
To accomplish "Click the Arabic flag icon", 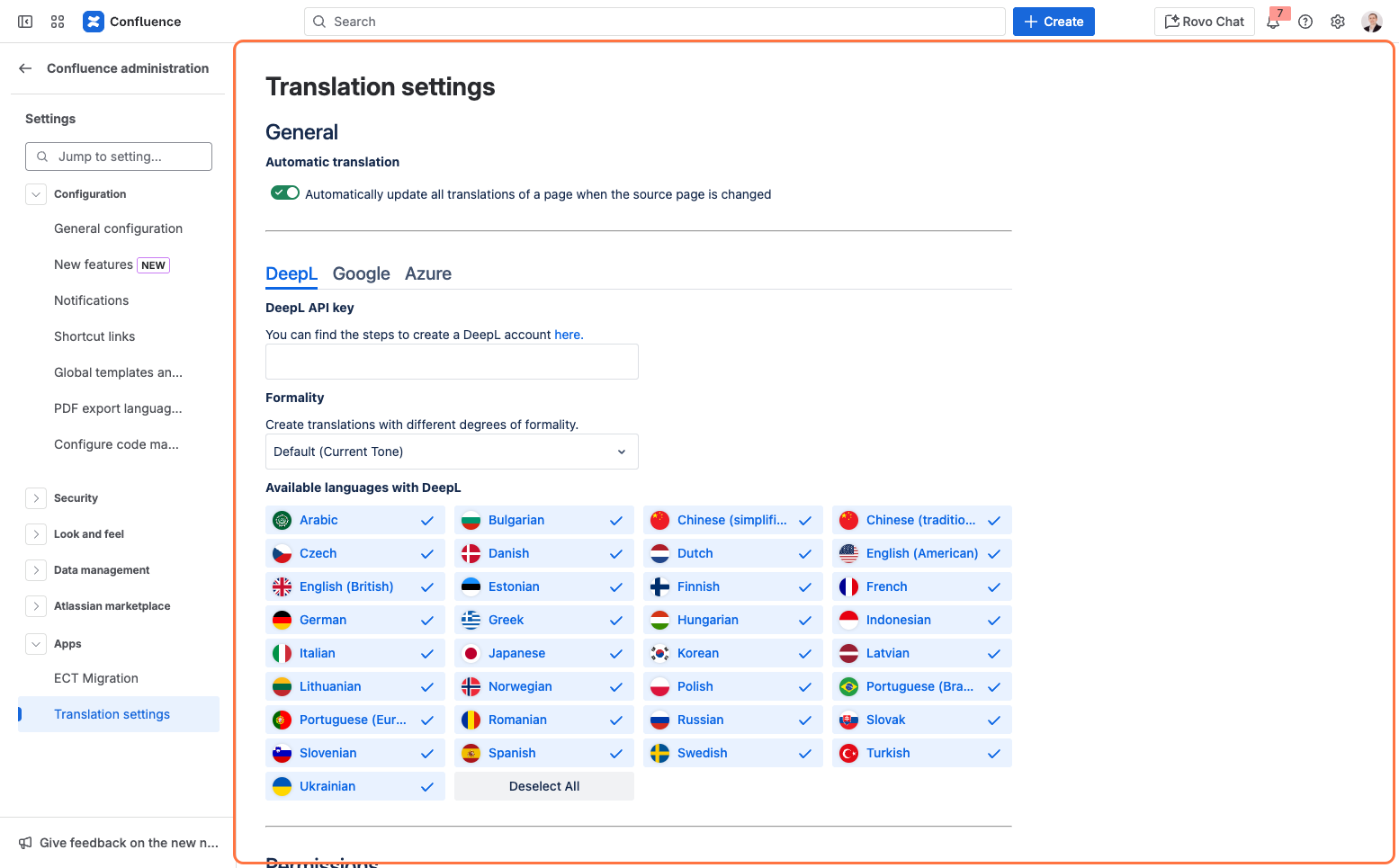I will tap(282, 520).
